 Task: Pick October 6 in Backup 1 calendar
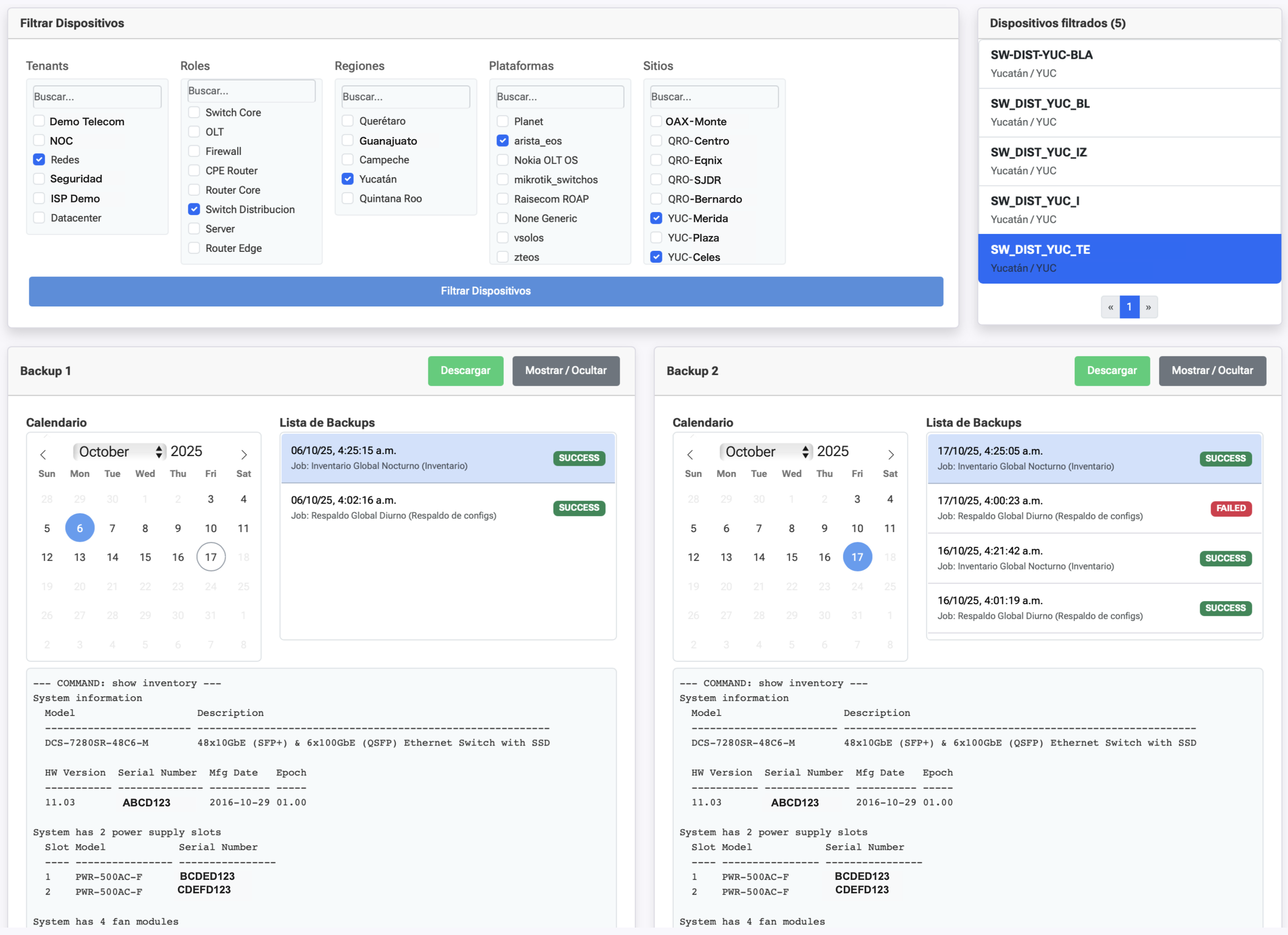tap(79, 528)
